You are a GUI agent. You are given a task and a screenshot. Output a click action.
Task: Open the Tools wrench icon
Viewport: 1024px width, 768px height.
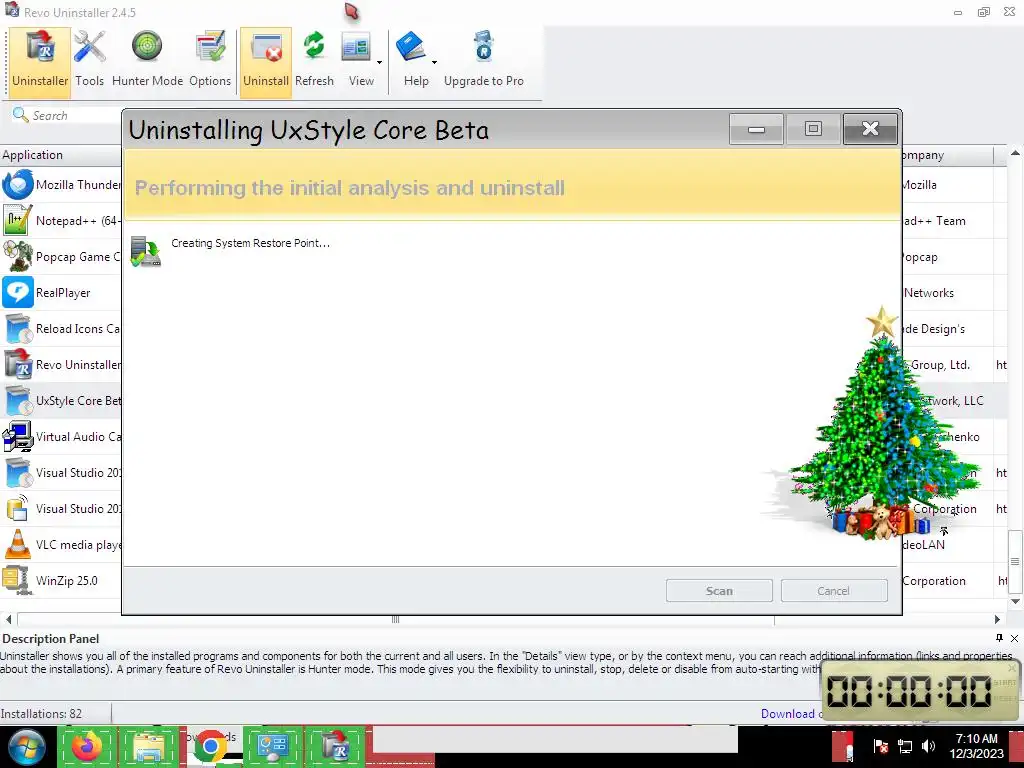89,47
